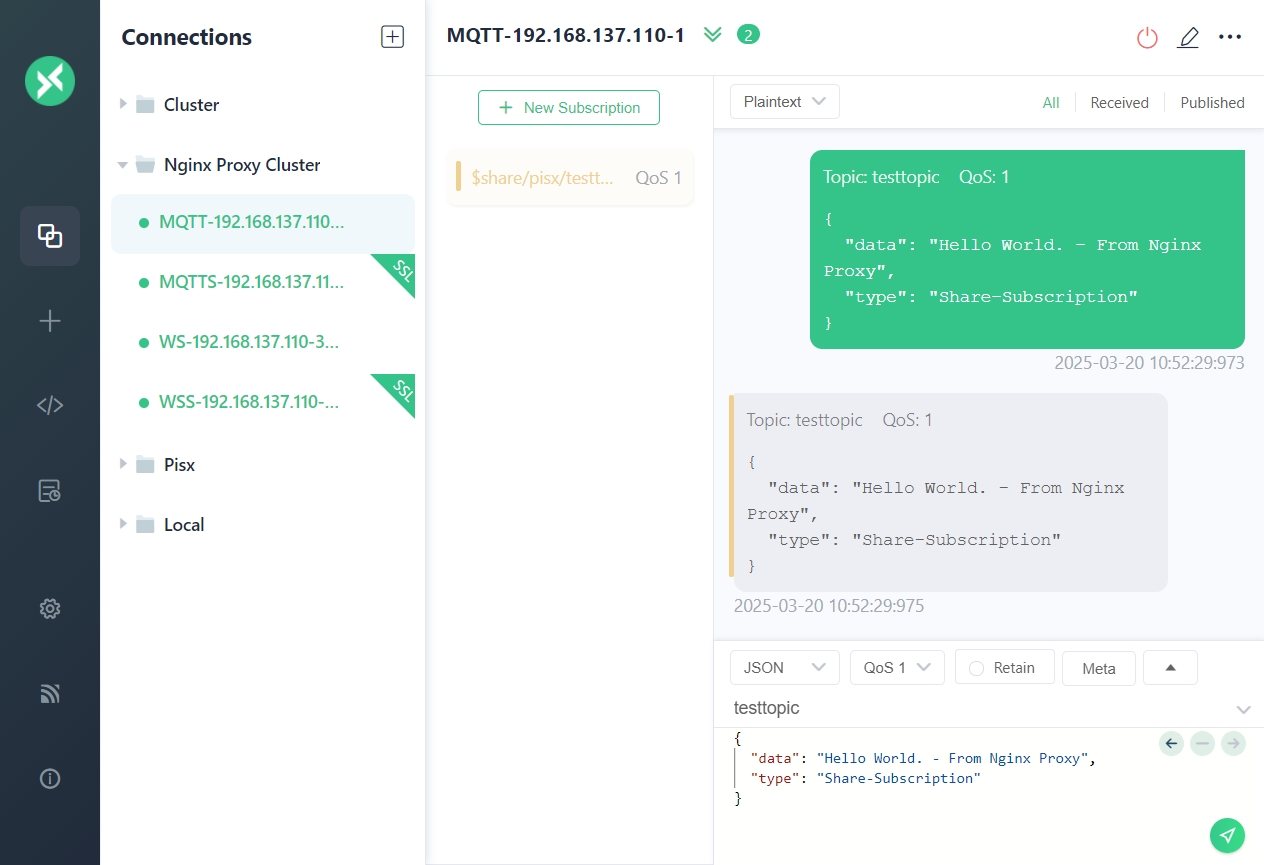
Task: Add a new connection group with plus box
Action: (392, 37)
